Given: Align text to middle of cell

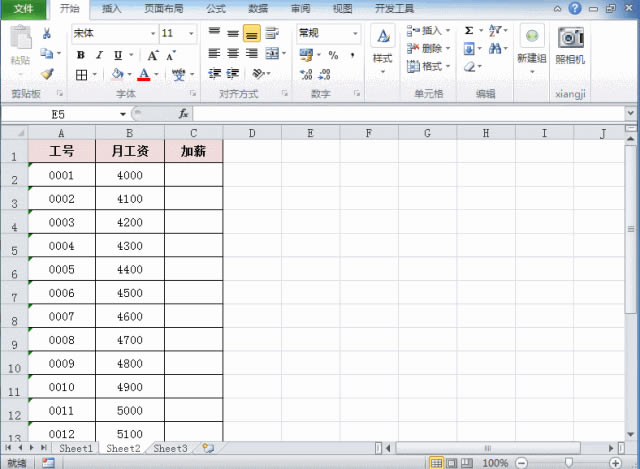Looking at the screenshot, I should [233, 33].
